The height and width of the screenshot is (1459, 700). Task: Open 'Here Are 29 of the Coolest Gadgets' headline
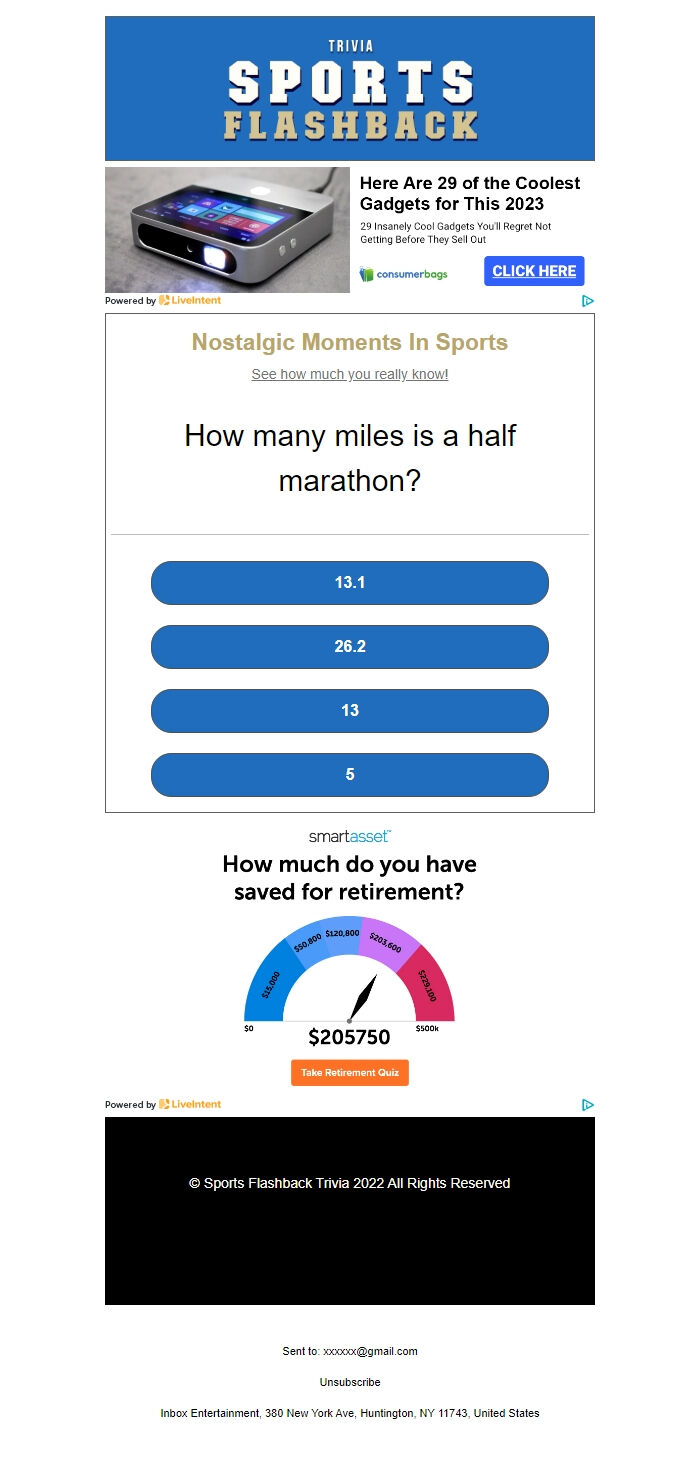pos(470,194)
